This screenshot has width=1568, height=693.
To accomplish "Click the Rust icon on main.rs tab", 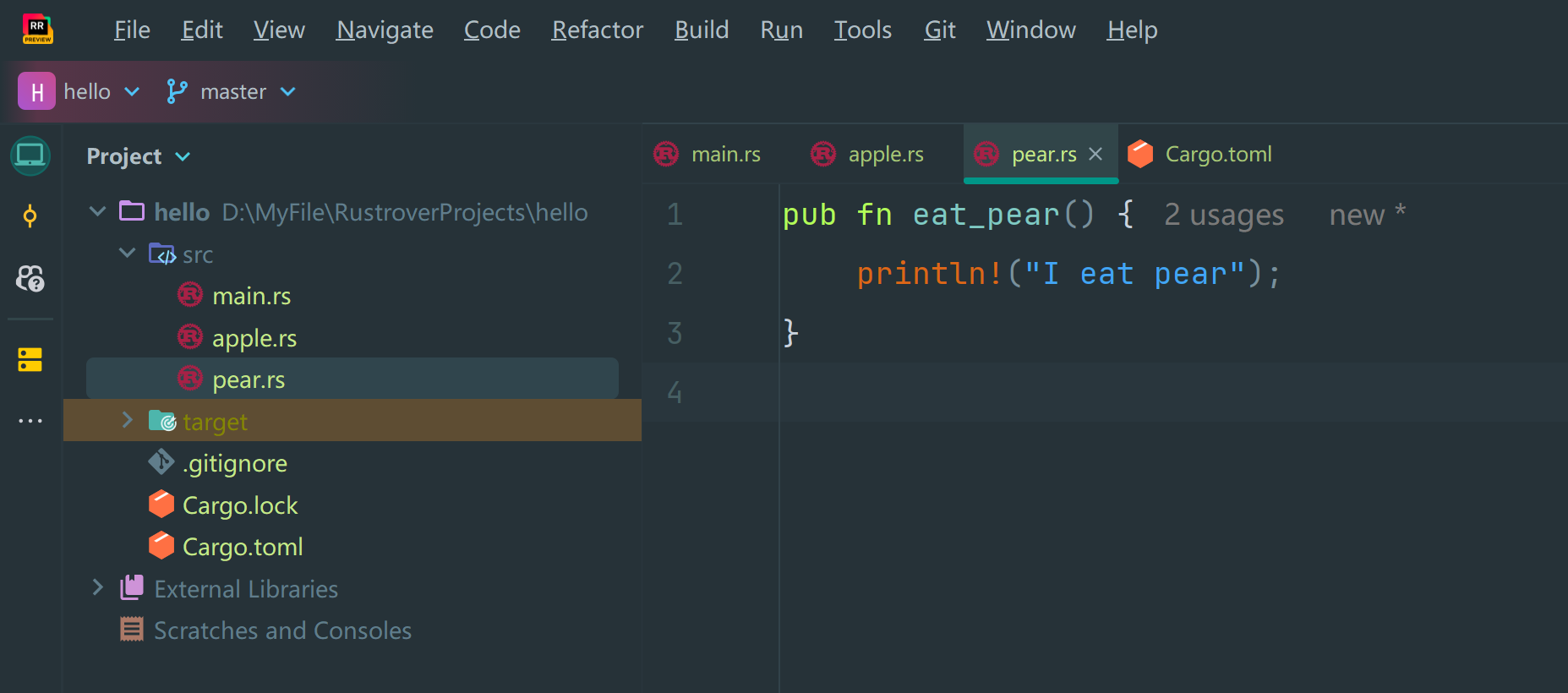I will (666, 154).
